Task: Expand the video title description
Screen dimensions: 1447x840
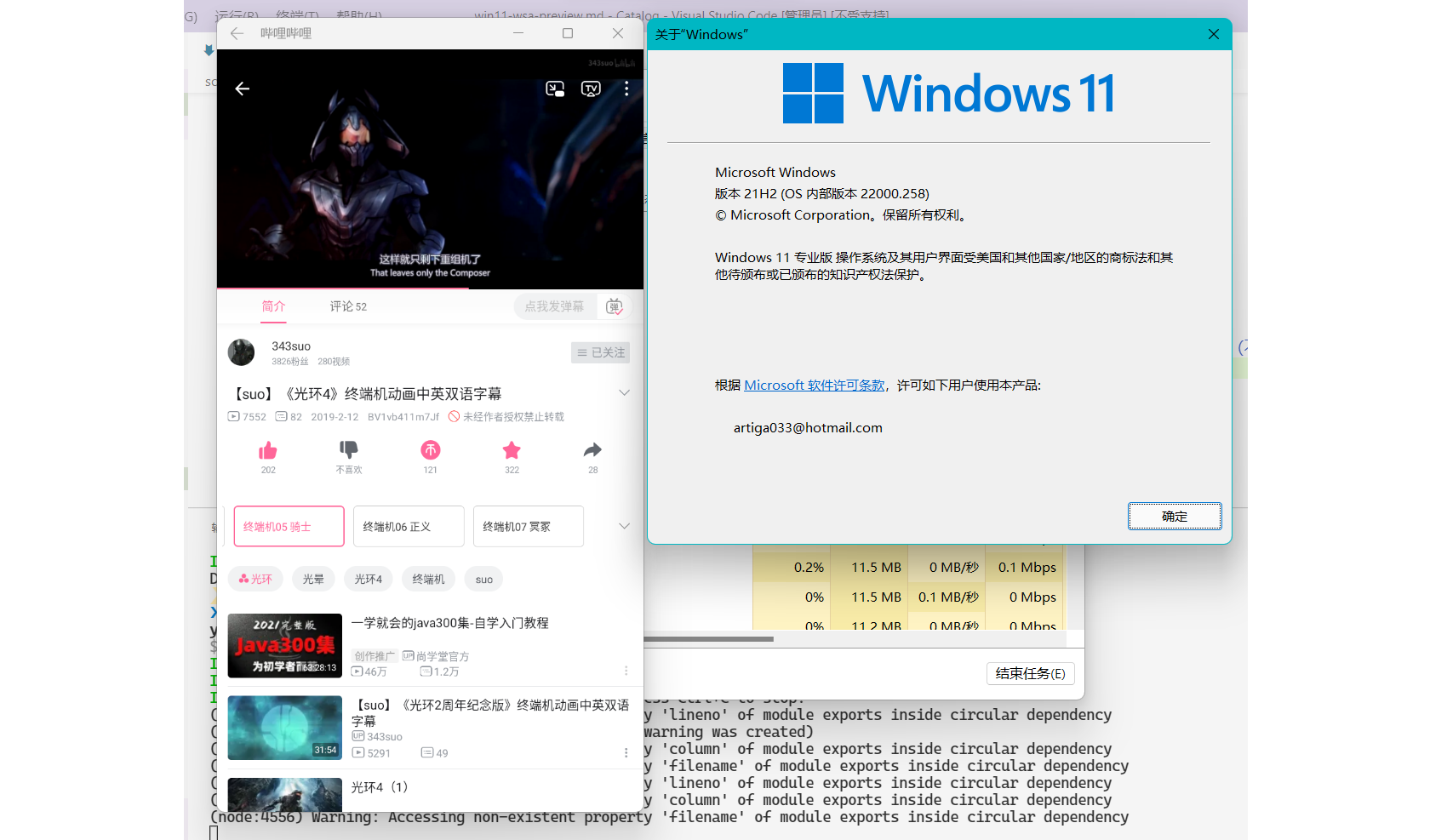Action: pyautogui.click(x=624, y=392)
